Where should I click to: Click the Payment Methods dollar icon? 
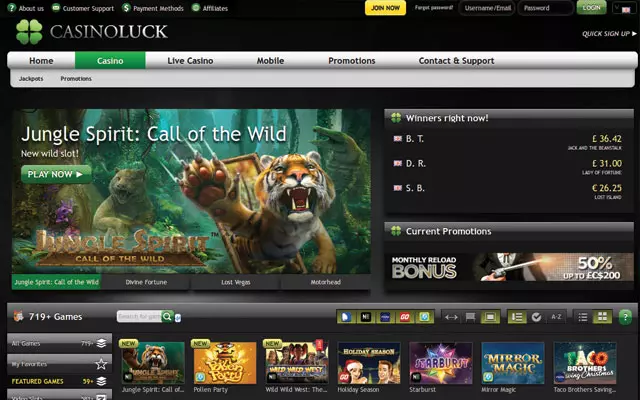(x=127, y=8)
